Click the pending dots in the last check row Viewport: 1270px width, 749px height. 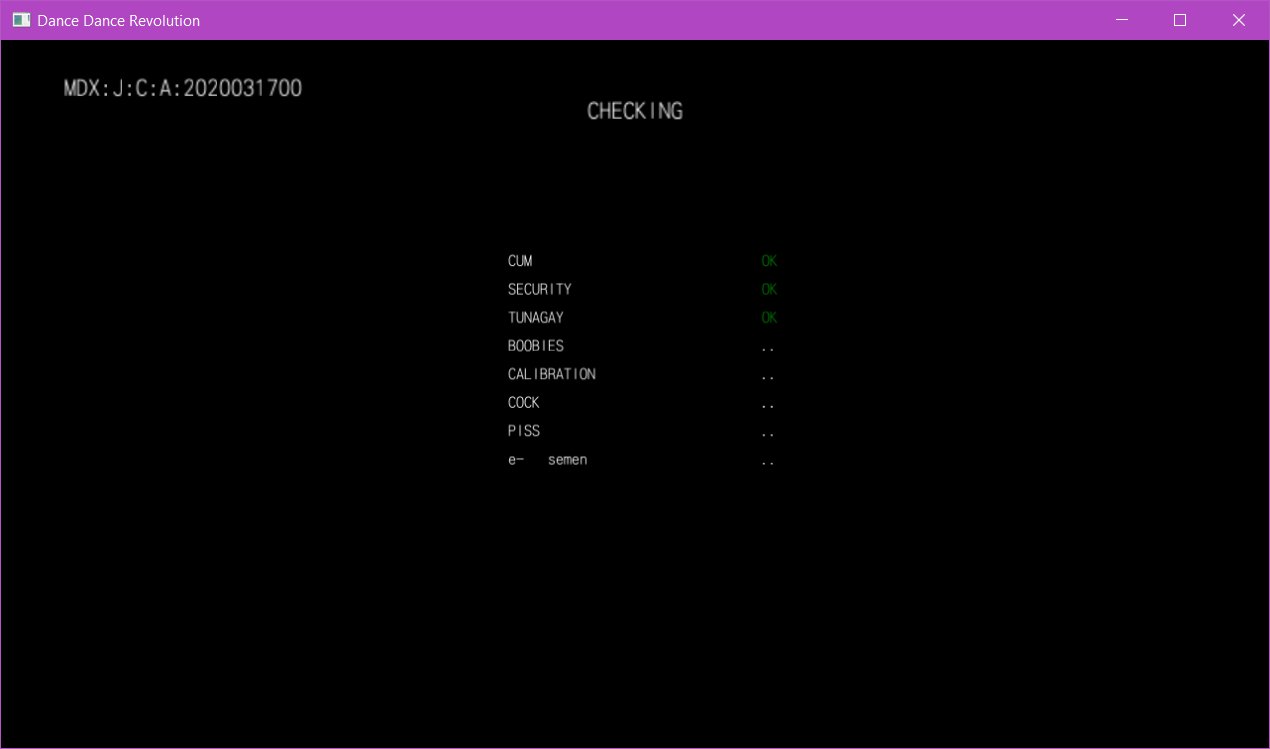[x=767, y=463]
